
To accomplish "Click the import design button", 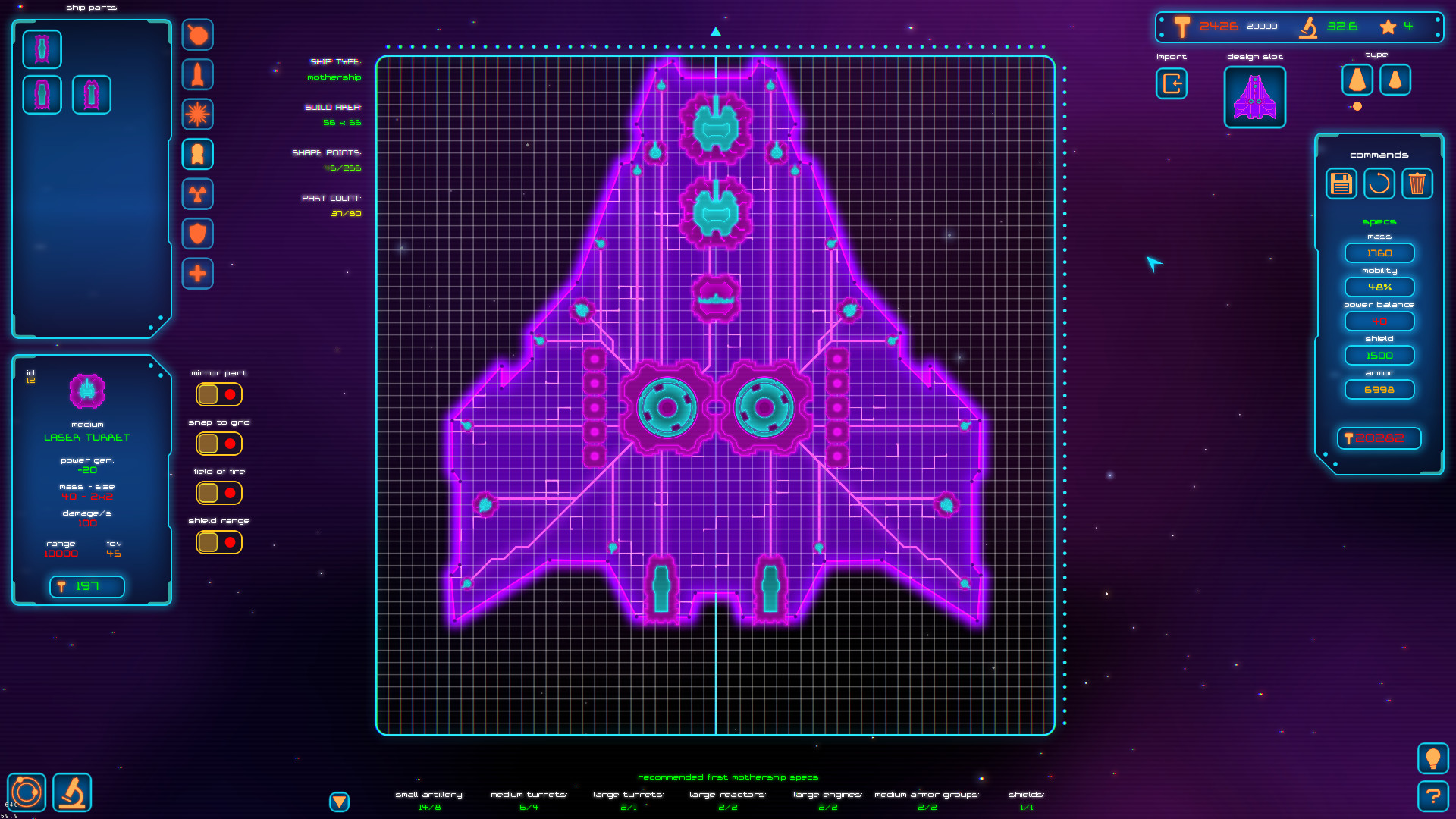I will 1172,83.
